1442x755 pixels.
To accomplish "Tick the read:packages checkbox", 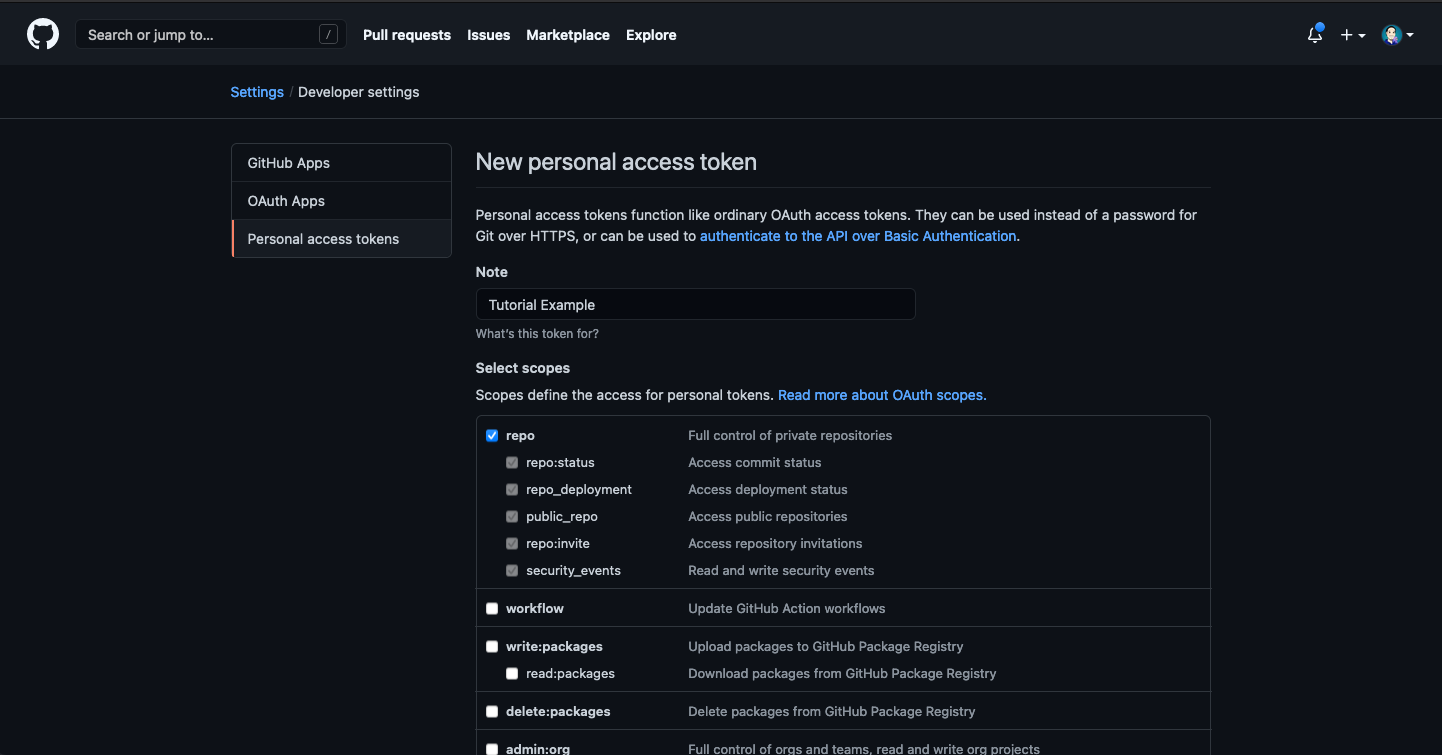I will point(512,674).
